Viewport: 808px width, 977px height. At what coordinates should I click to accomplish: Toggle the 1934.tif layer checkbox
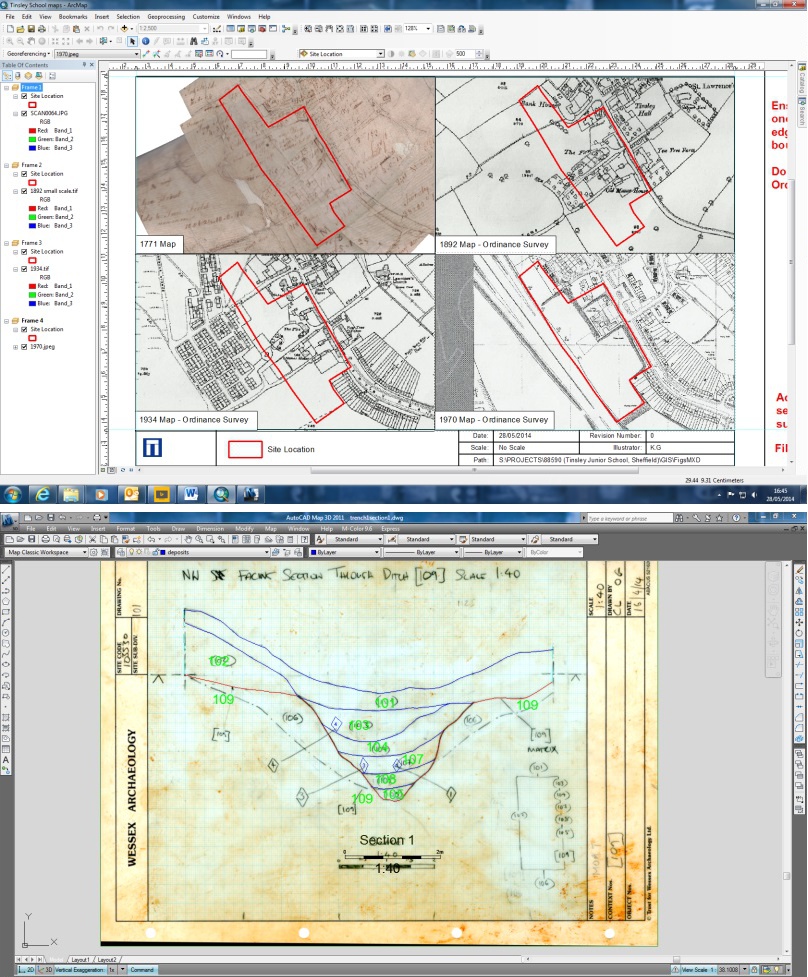25,268
